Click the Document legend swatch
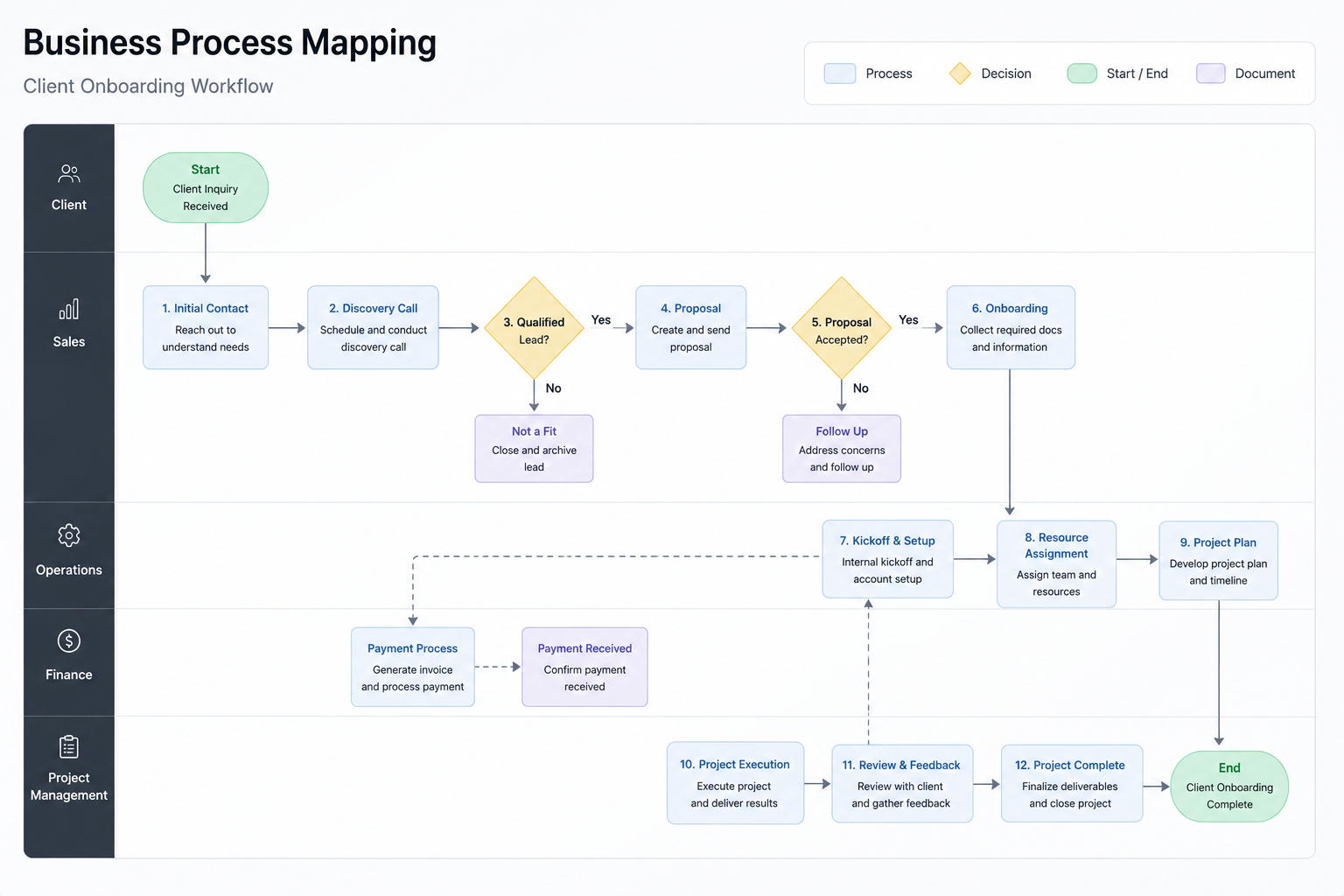Screen dimensions: 1344x896 coord(1211,73)
